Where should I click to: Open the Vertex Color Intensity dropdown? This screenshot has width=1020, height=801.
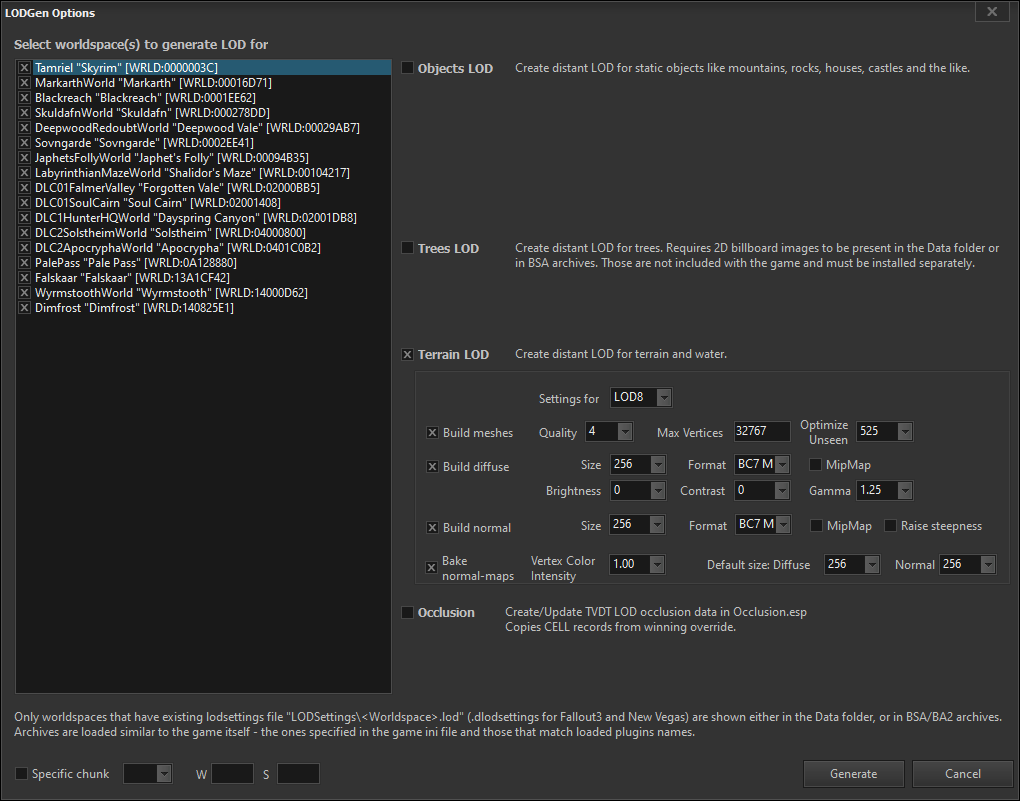point(657,564)
